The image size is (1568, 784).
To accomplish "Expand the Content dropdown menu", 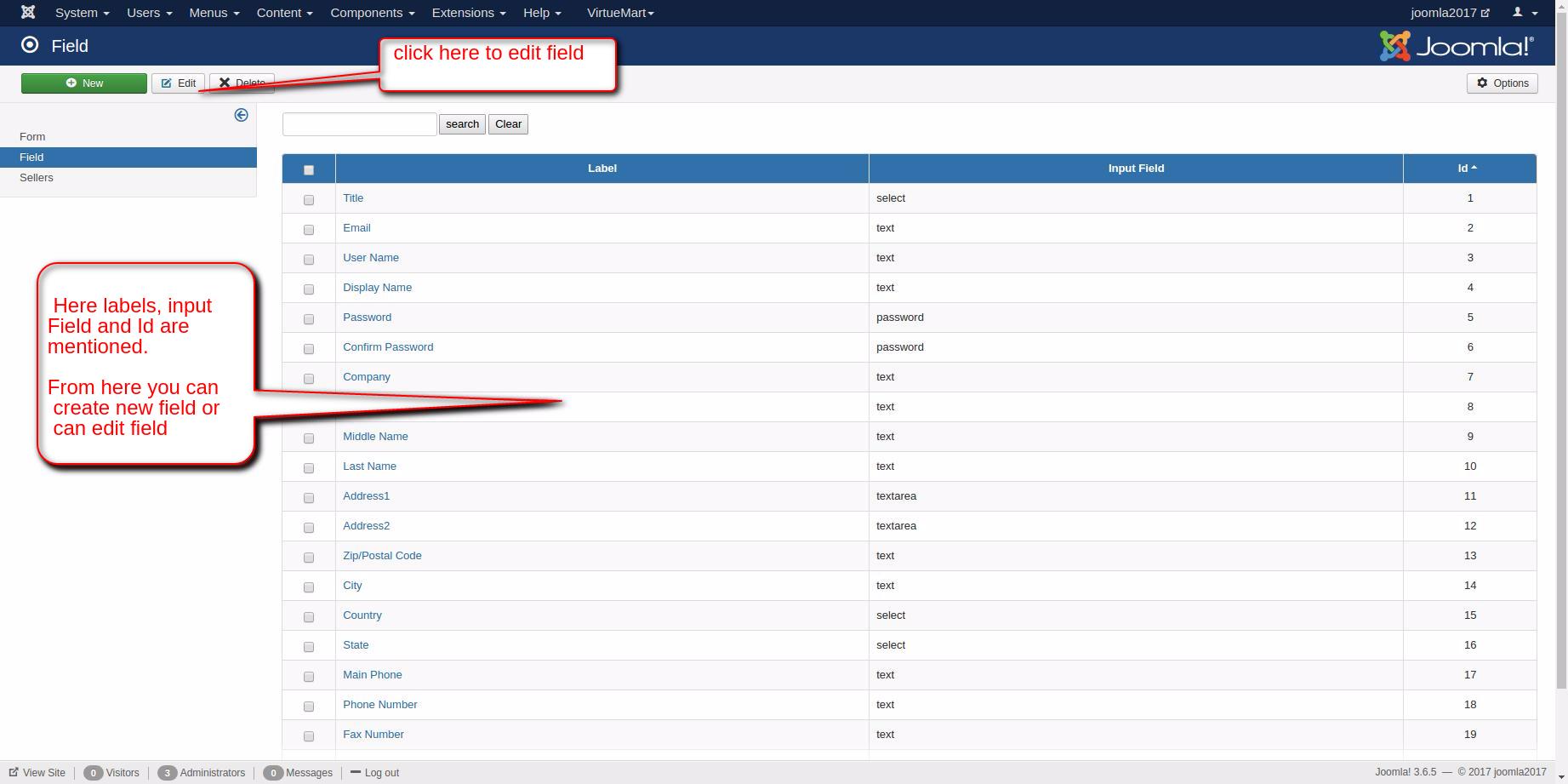I will [x=284, y=13].
